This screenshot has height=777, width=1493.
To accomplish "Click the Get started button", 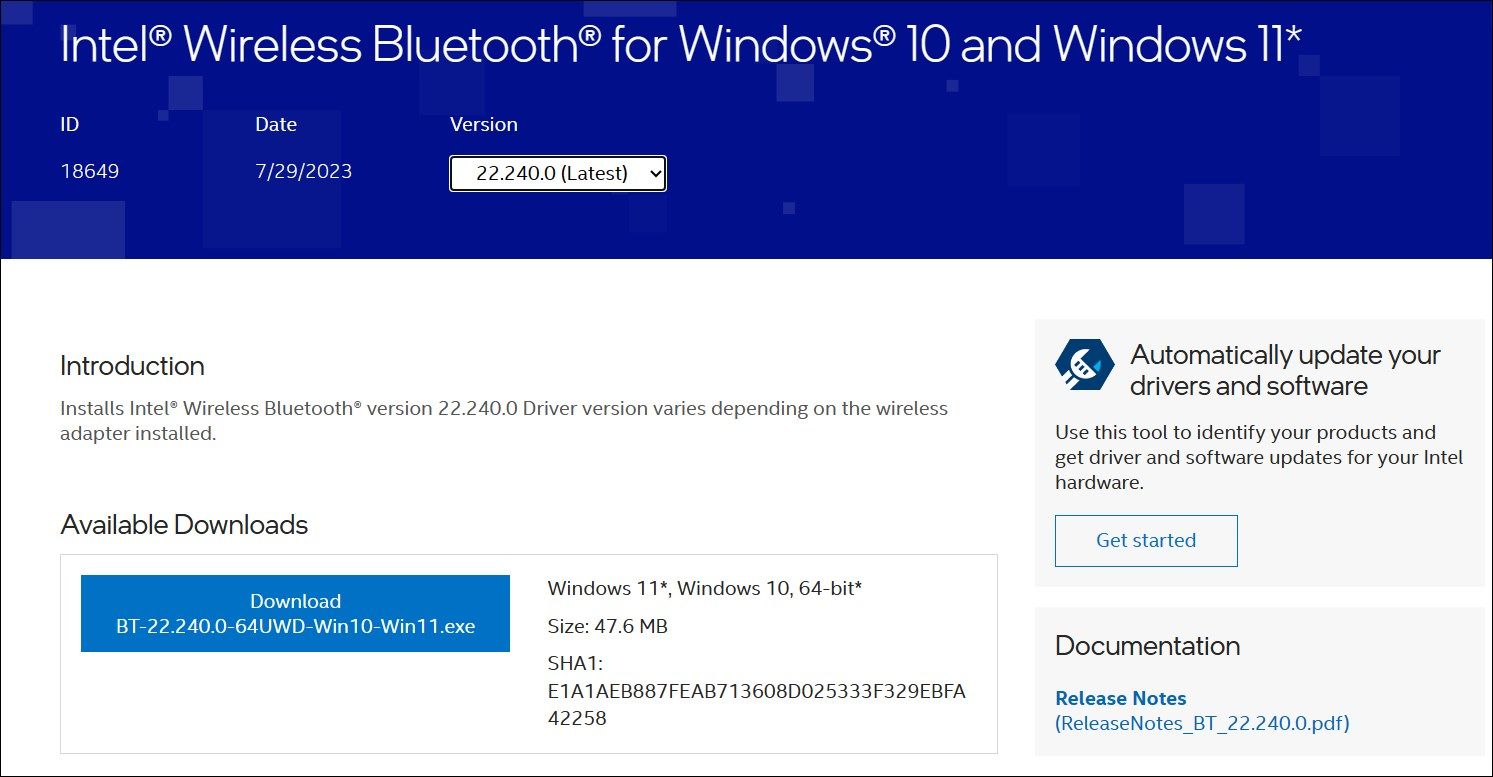I will pos(1145,540).
